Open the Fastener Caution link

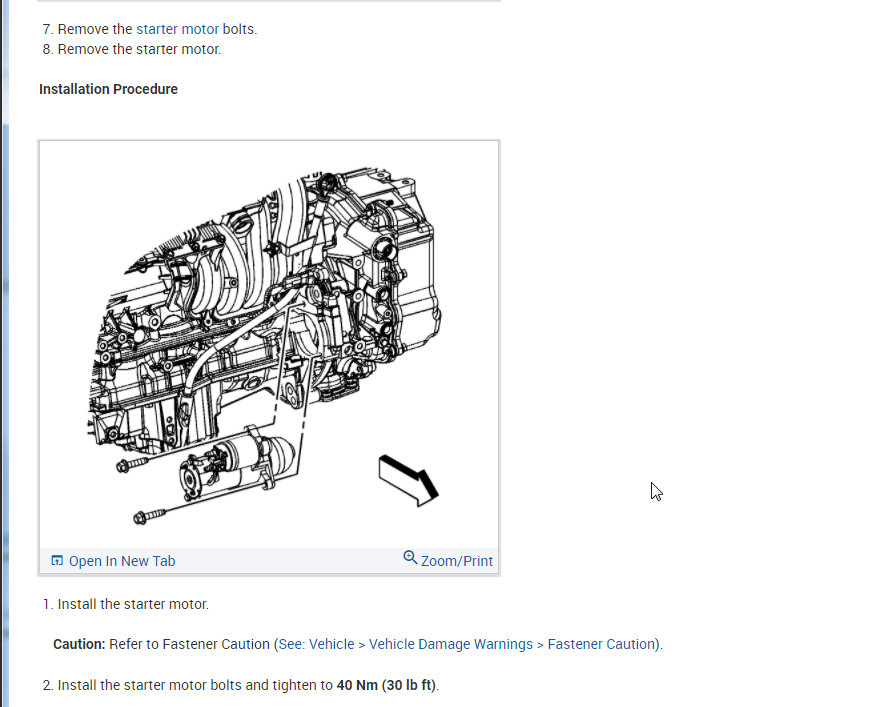[601, 644]
